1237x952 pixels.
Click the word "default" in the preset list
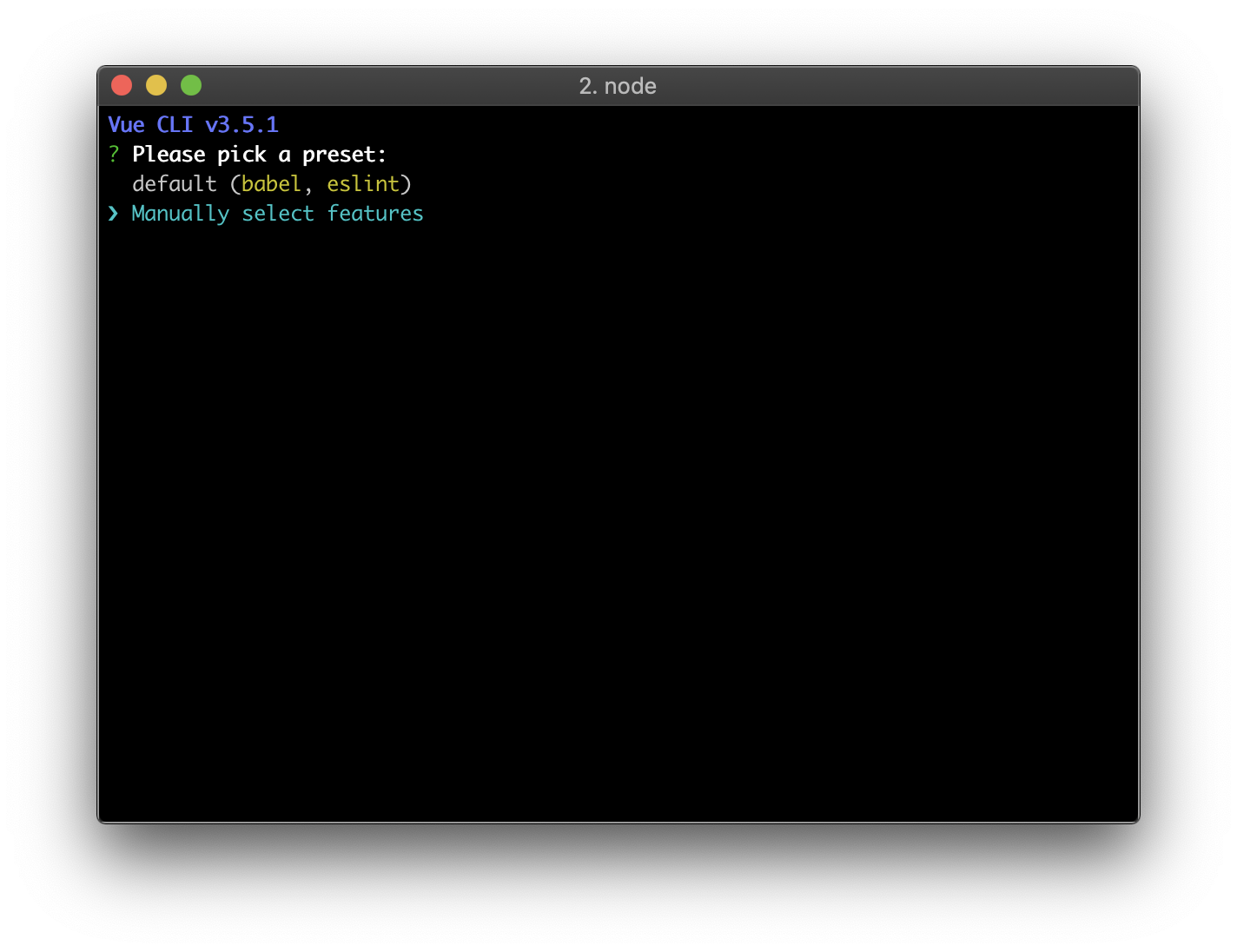(175, 184)
